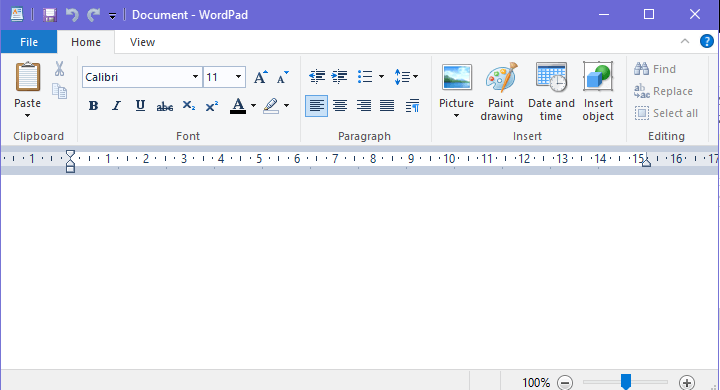Viewport: 720px width, 390px height.
Task: Redo the last action
Action: point(94,15)
